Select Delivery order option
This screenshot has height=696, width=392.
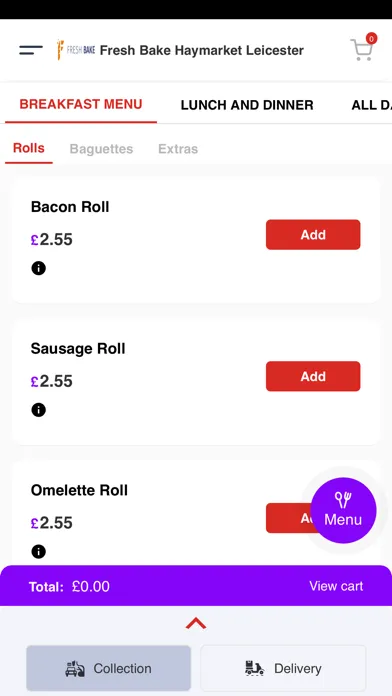pyautogui.click(x=283, y=668)
